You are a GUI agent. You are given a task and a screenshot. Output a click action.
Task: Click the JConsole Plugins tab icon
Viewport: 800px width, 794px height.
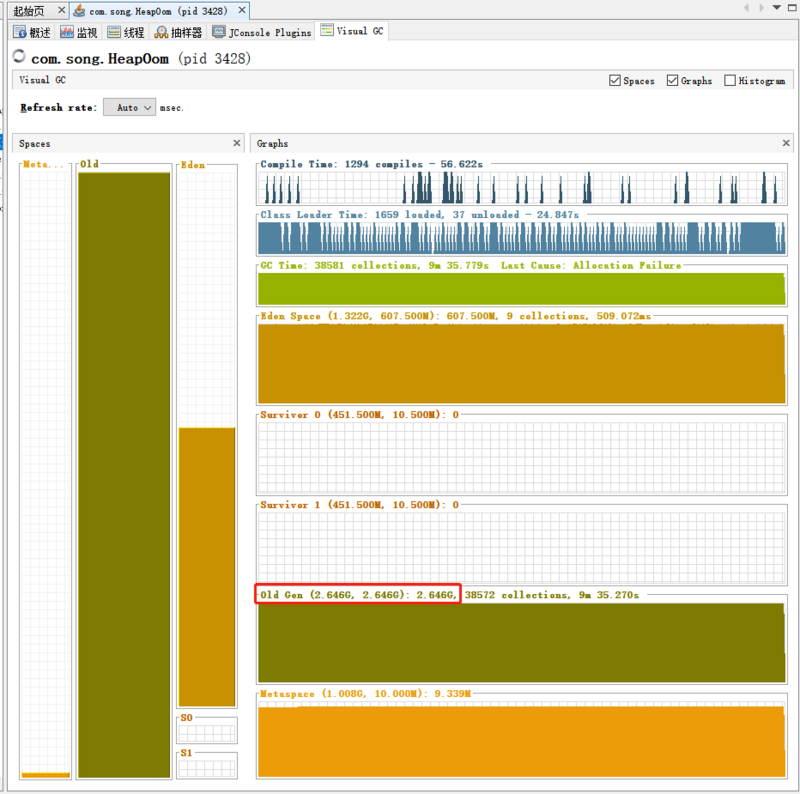[x=219, y=32]
